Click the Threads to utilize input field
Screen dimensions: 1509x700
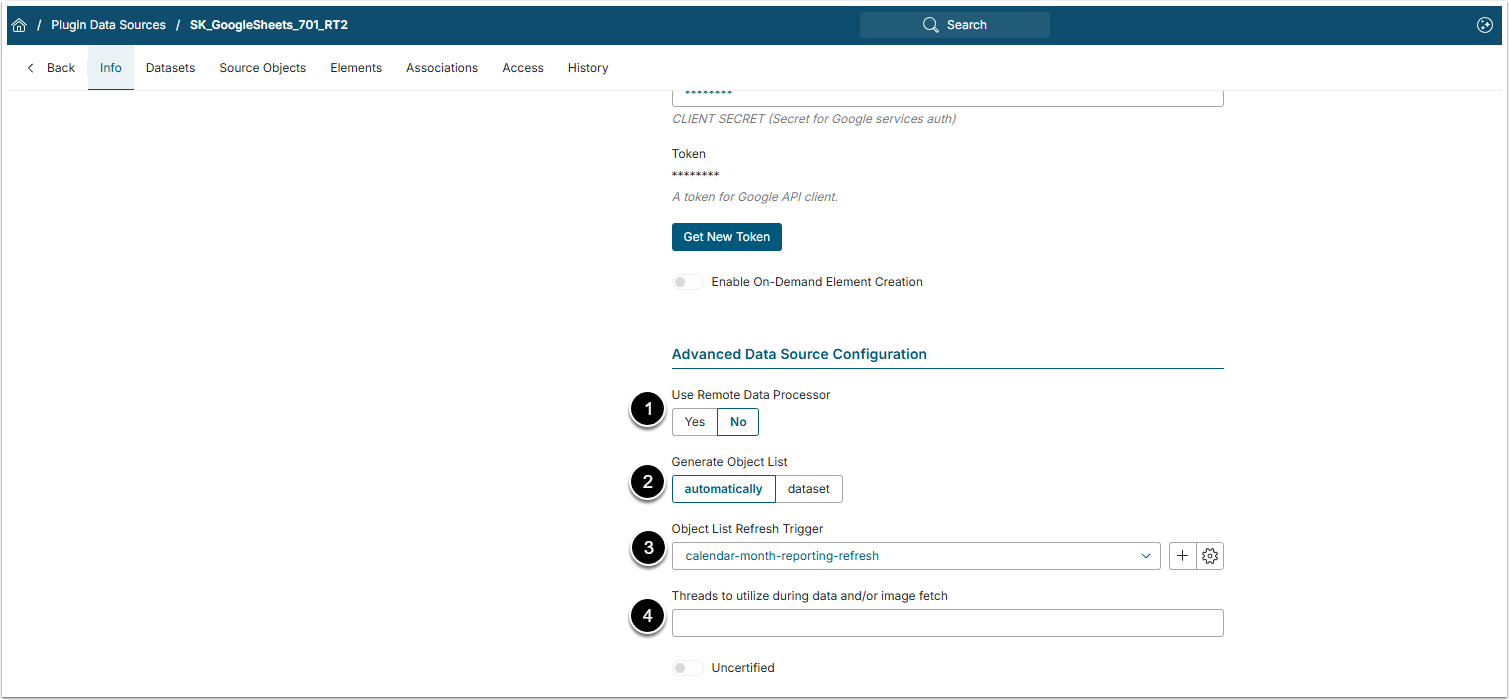tap(947, 623)
